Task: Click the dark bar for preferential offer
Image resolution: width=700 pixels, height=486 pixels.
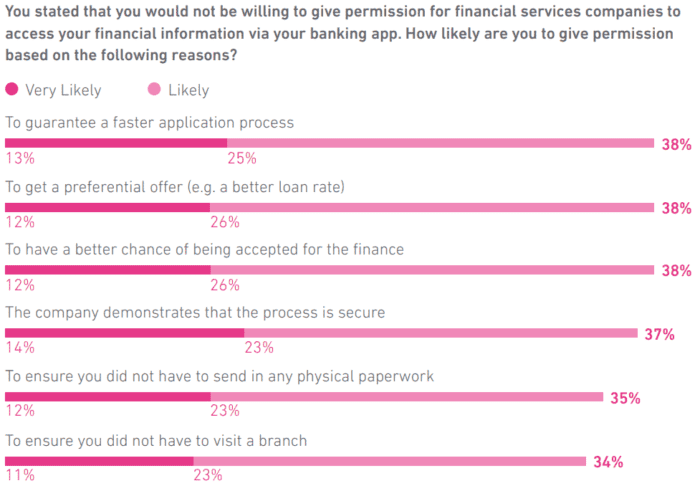Action: click(x=108, y=208)
